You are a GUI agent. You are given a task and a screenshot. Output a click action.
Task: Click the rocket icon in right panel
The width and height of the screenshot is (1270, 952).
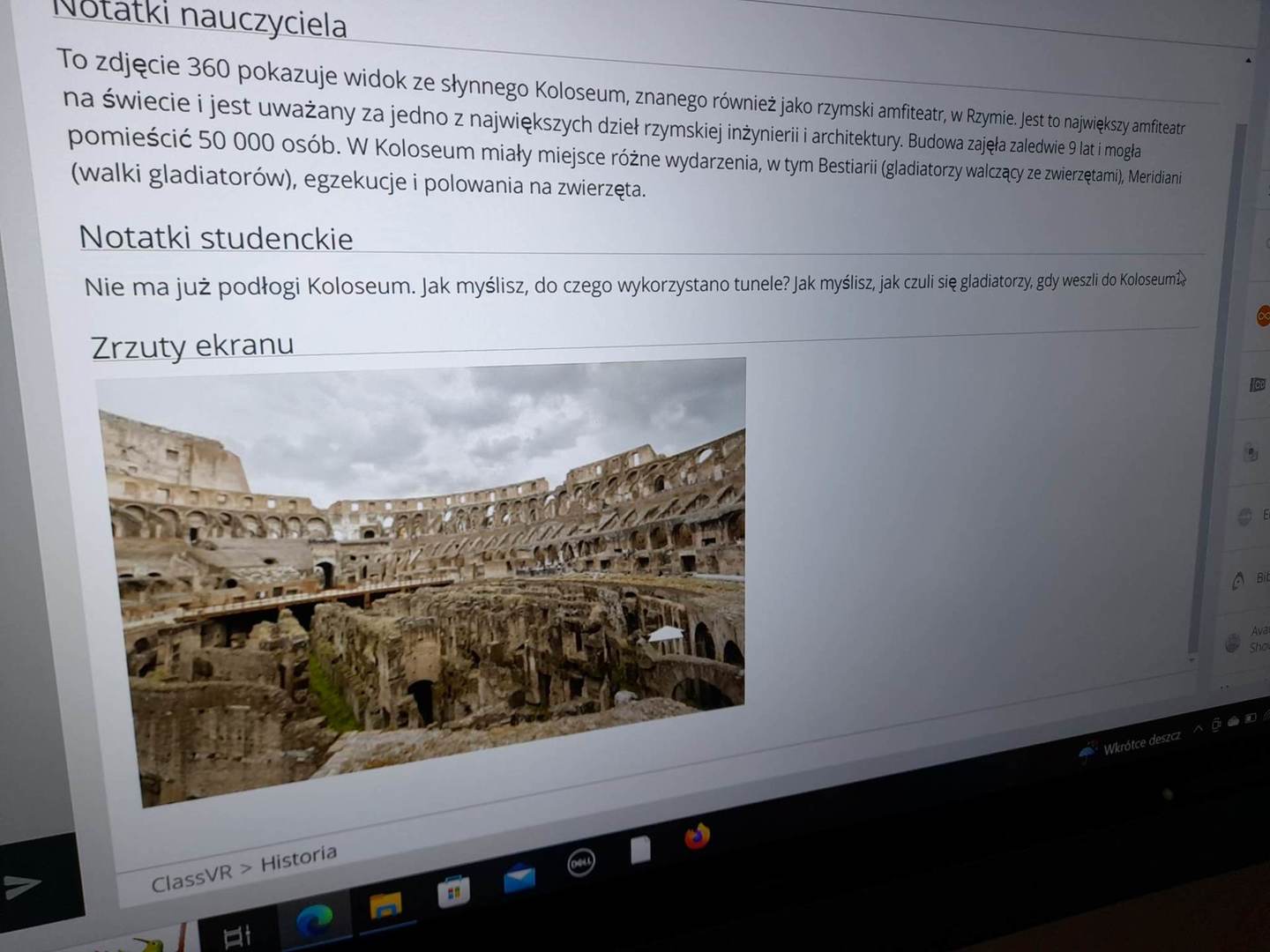coord(1239,579)
